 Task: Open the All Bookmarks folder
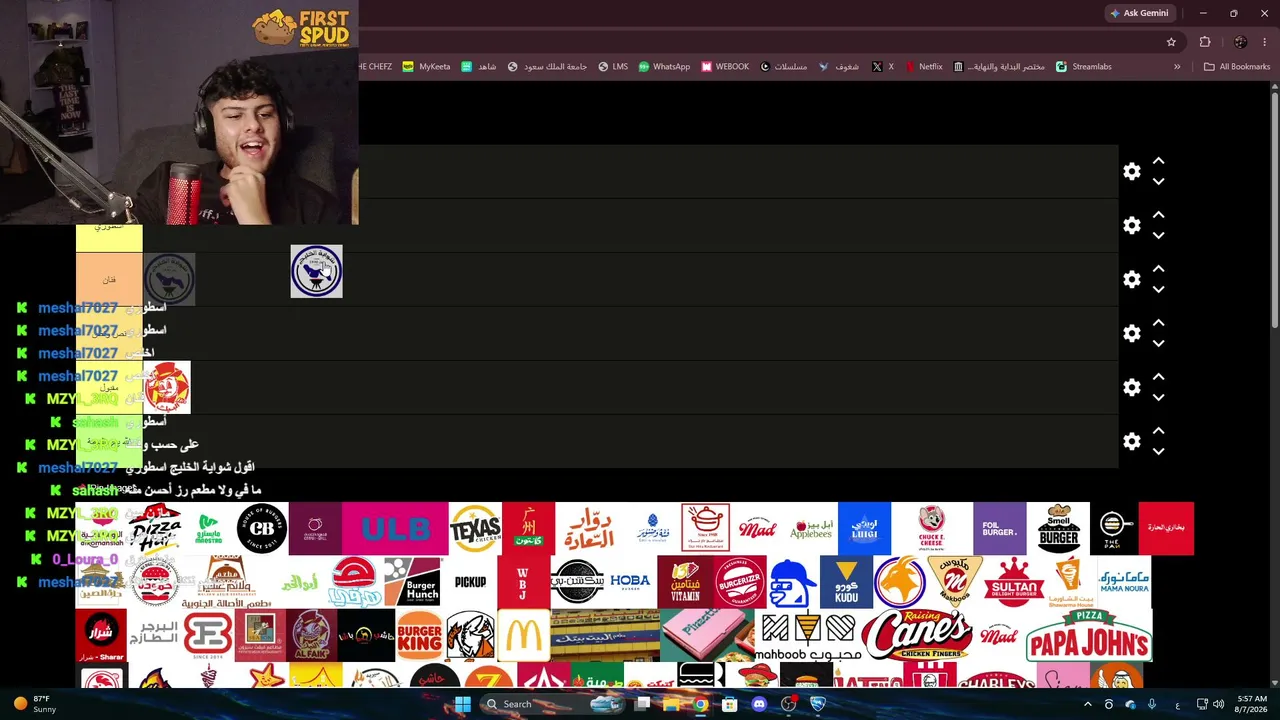point(1237,67)
